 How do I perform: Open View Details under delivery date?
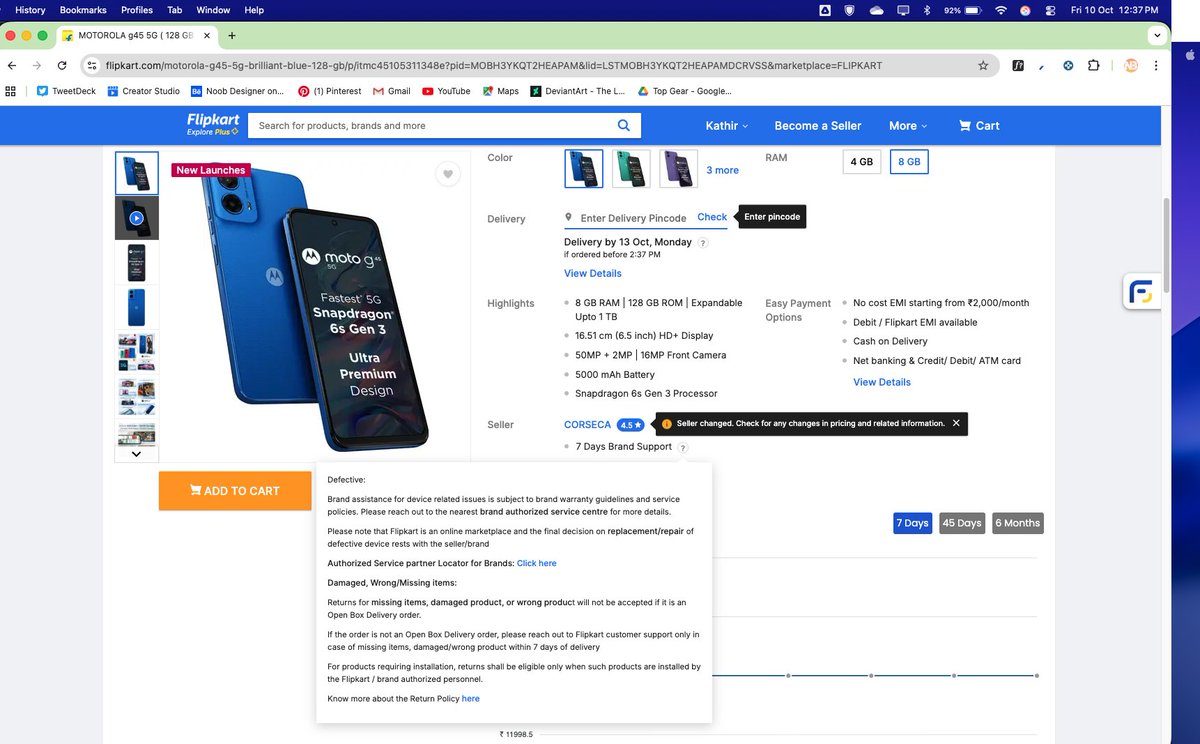[x=593, y=273]
